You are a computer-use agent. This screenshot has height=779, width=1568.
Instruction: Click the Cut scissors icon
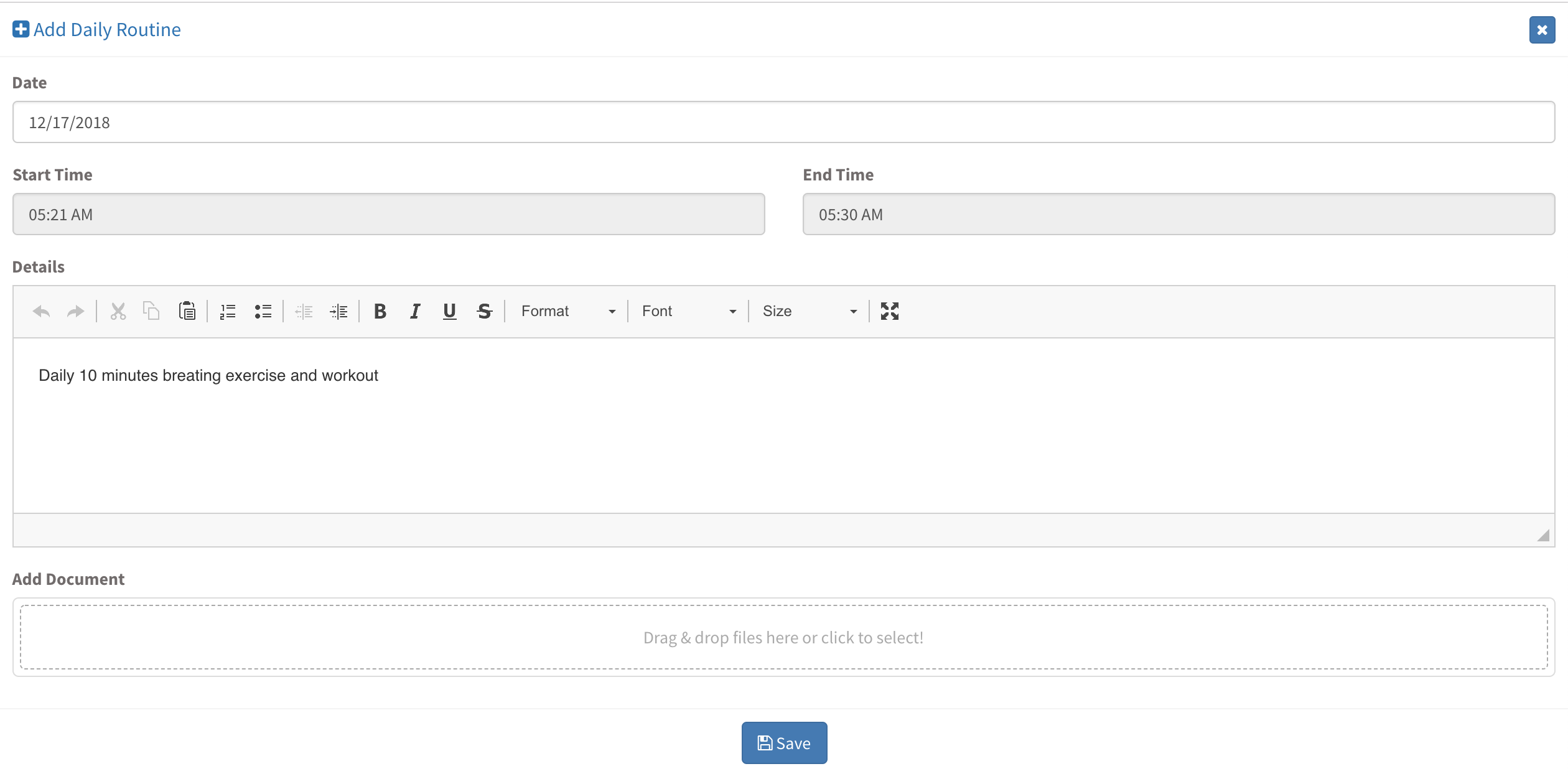(x=118, y=311)
